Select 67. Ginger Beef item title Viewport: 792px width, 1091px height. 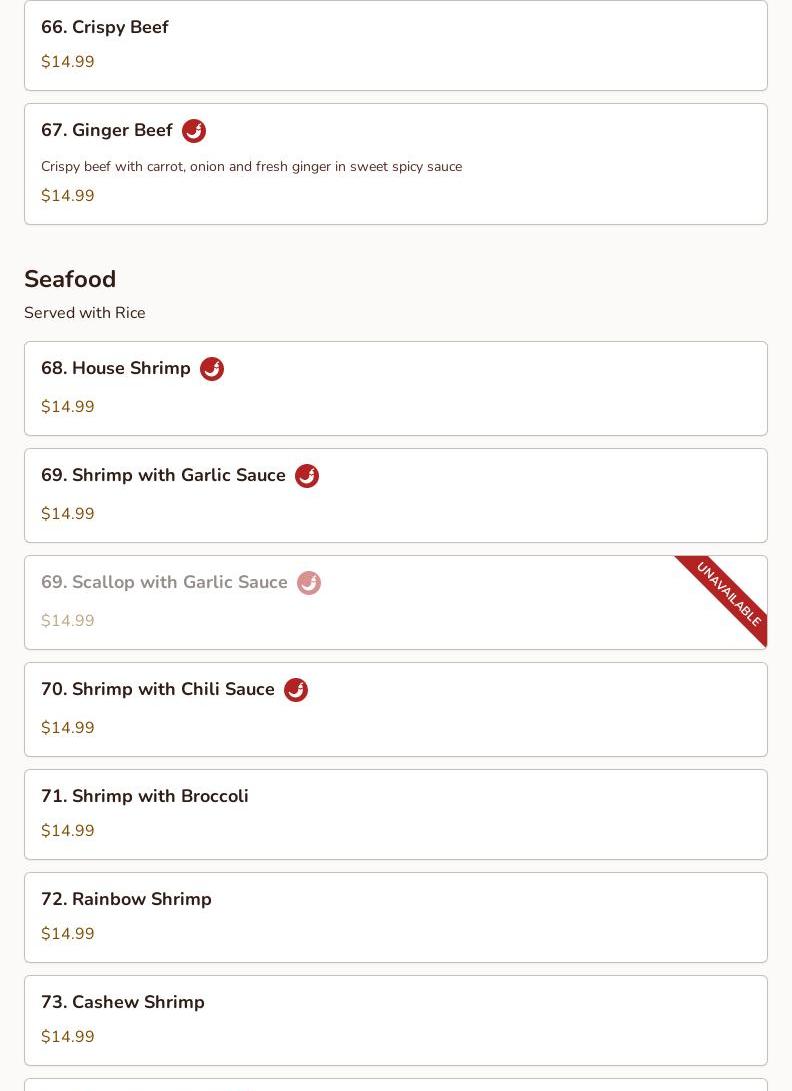[107, 130]
